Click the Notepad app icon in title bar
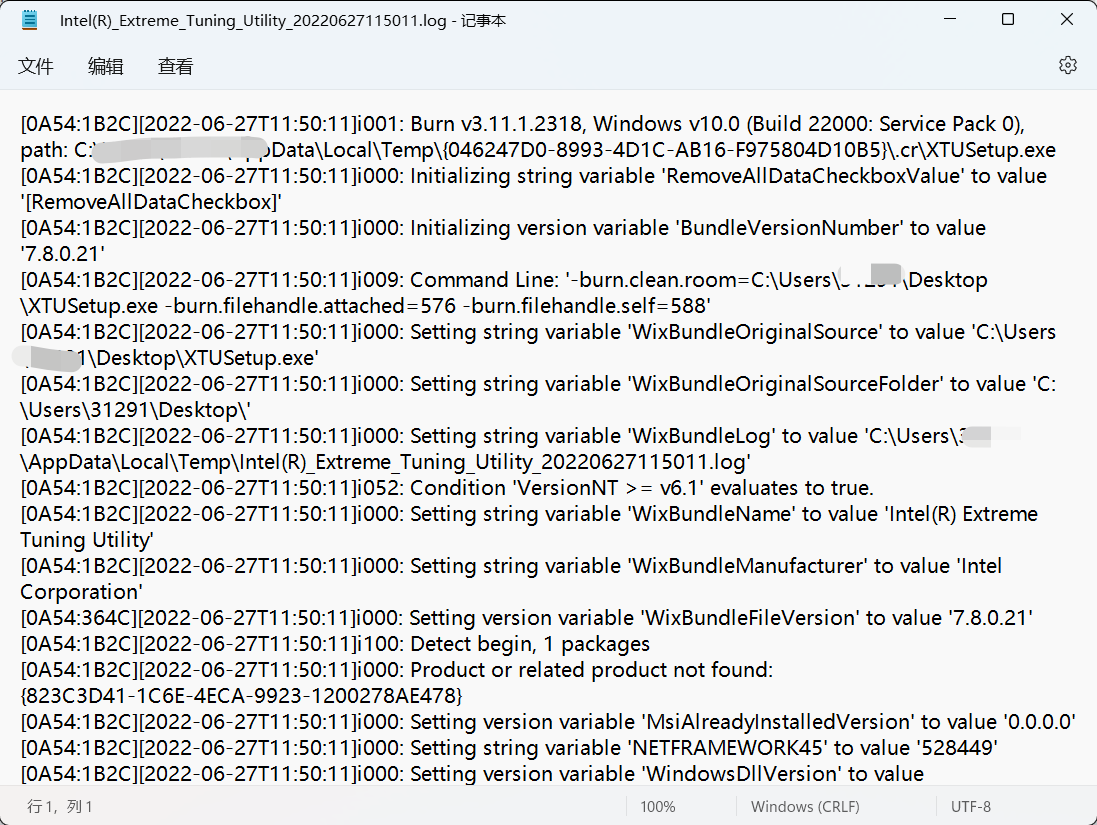 coord(29,20)
